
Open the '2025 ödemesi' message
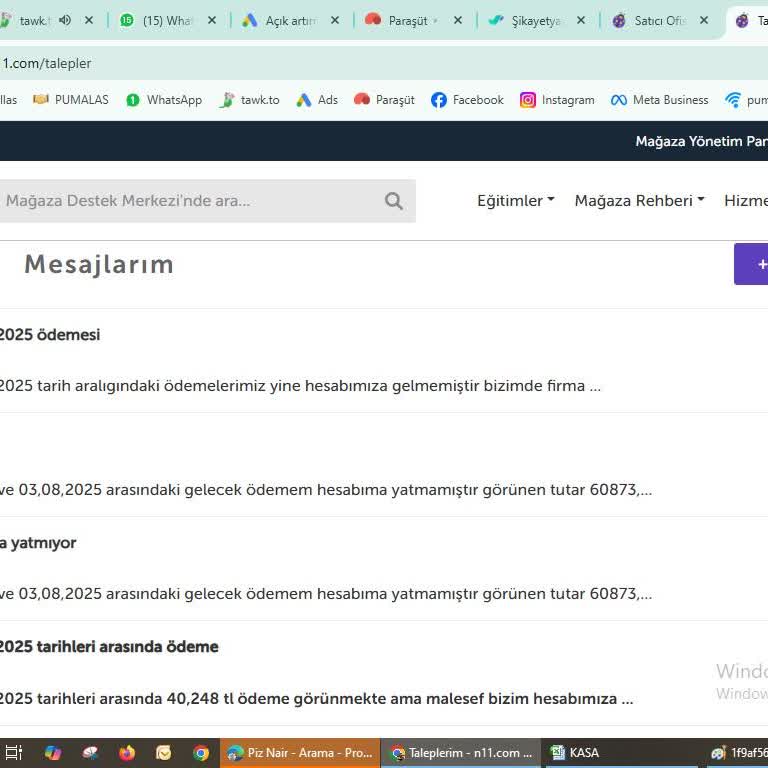(49, 335)
